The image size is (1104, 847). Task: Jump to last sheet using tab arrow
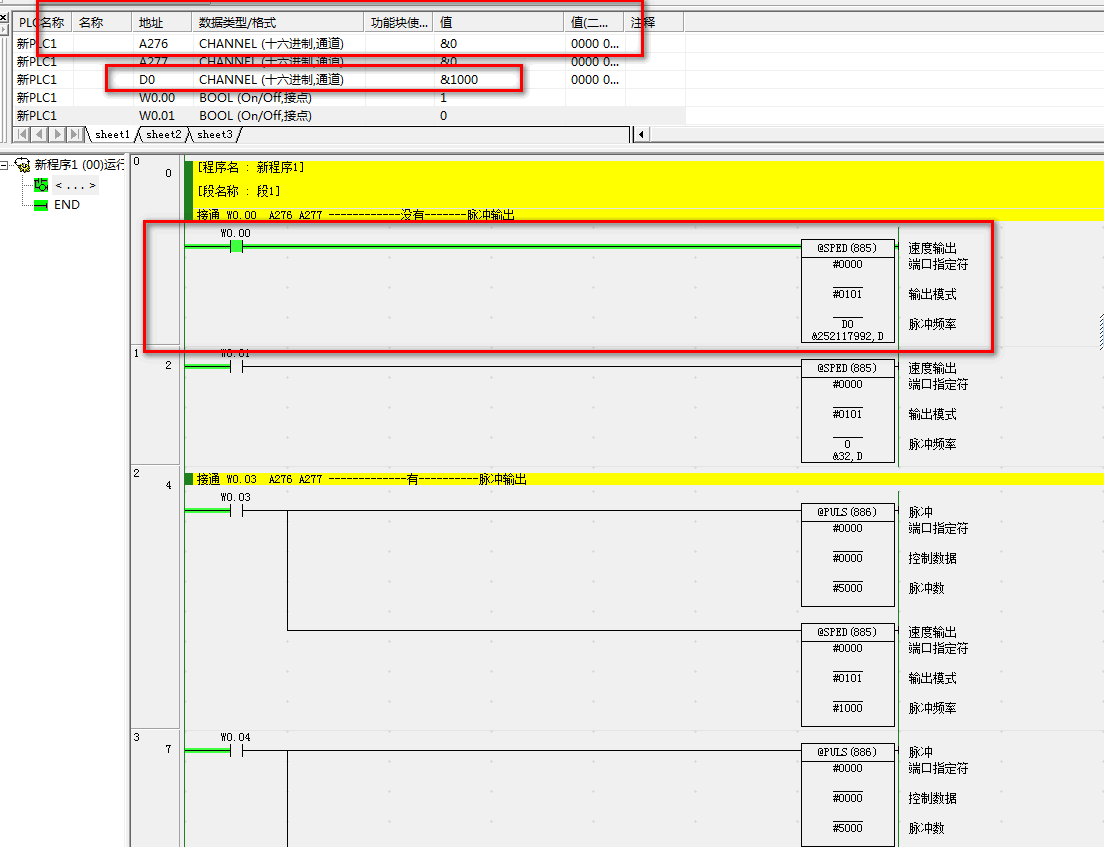[76, 134]
